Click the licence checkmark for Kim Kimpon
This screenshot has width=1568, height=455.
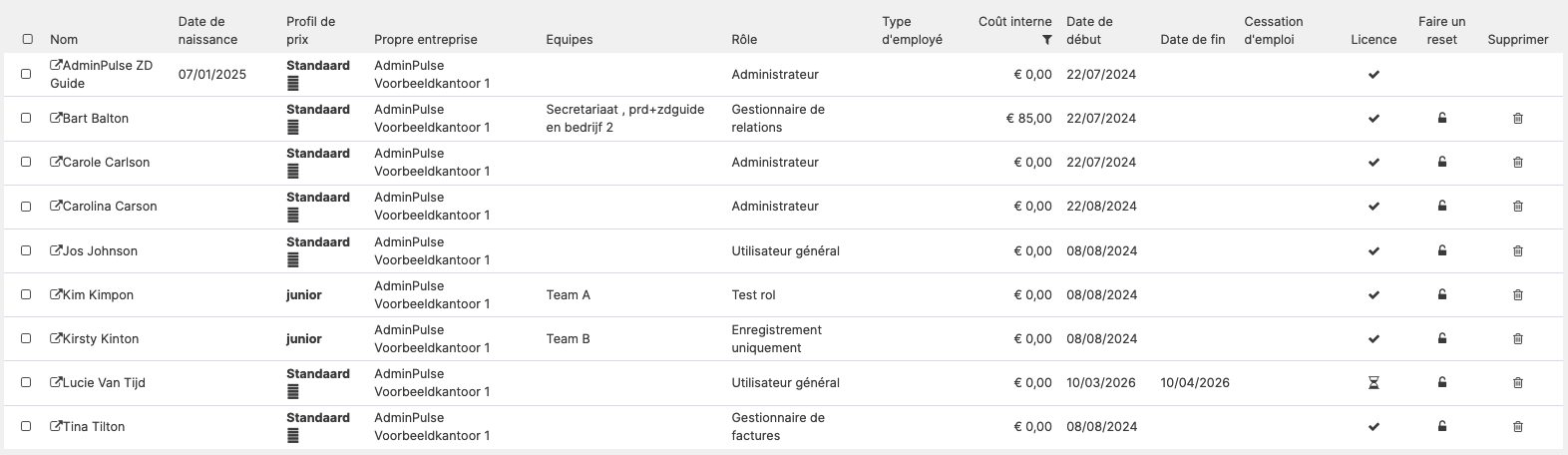coord(1373,294)
